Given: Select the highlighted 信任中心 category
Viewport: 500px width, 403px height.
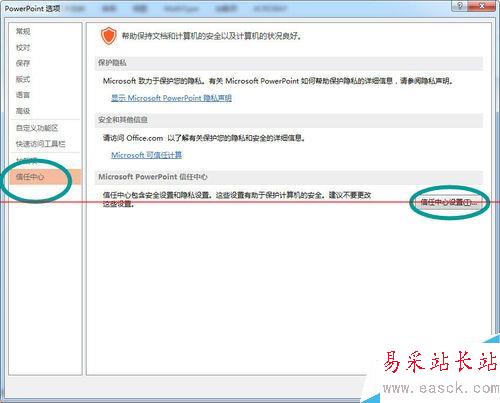Looking at the screenshot, I should pyautogui.click(x=45, y=177).
